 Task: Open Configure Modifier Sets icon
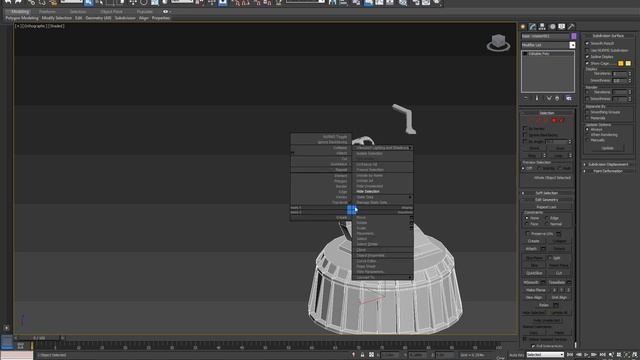(x=569, y=98)
